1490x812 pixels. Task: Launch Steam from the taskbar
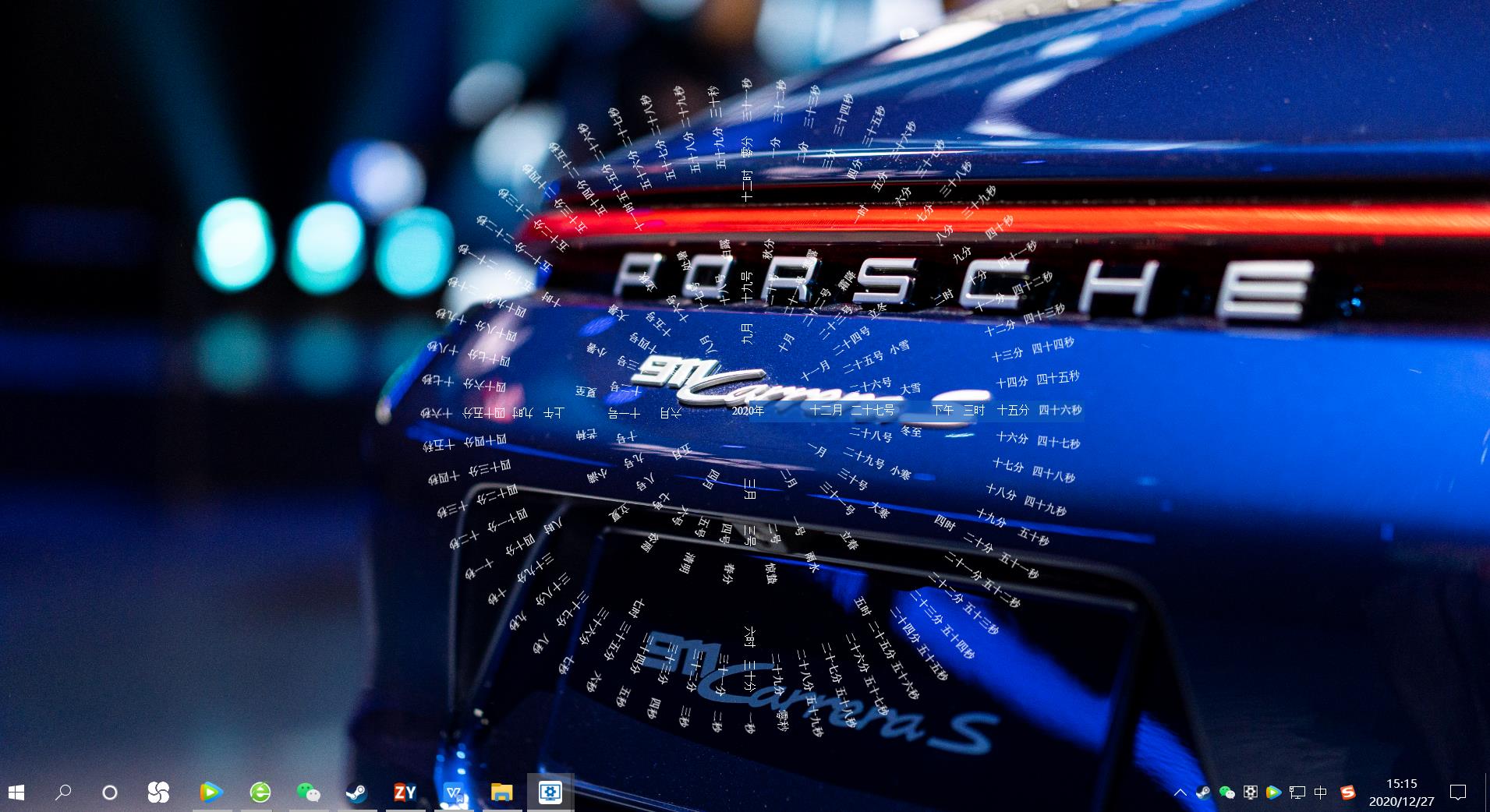359,793
